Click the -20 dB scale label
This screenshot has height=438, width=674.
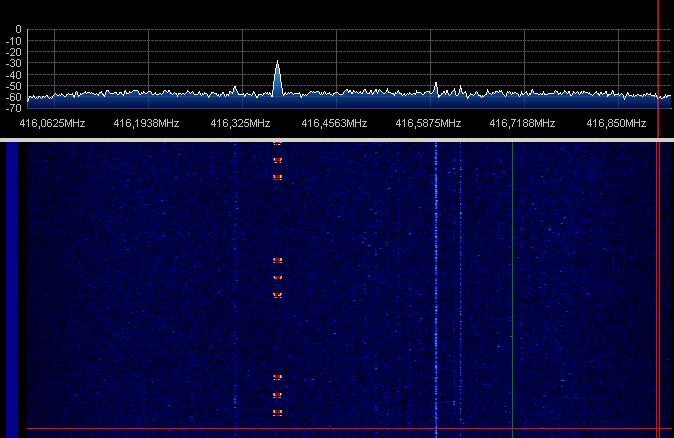(14, 52)
